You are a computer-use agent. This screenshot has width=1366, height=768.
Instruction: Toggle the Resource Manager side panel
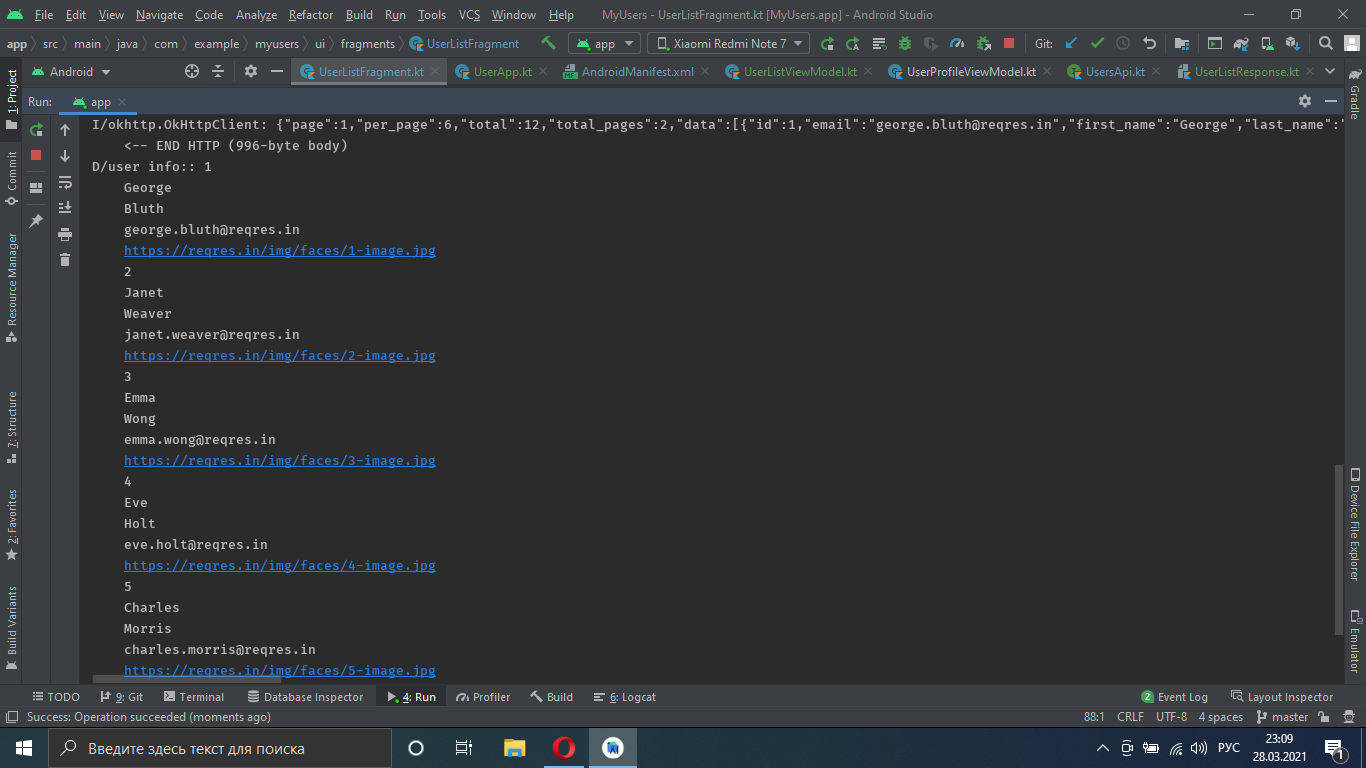pos(11,287)
